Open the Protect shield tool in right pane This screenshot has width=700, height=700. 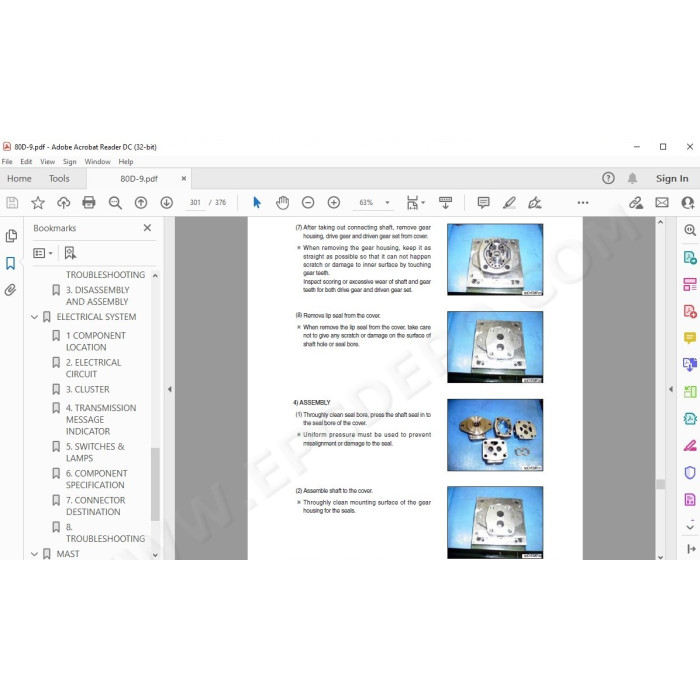pyautogui.click(x=690, y=472)
